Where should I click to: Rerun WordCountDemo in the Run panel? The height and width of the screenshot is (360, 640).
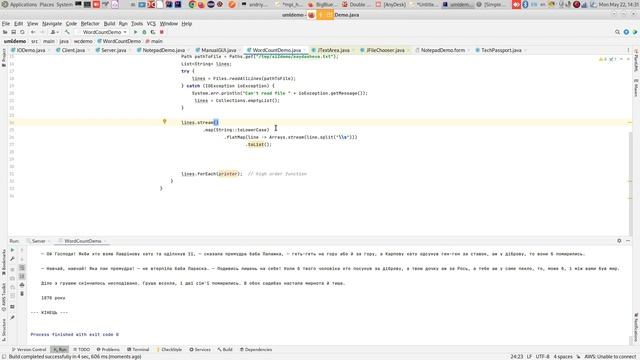pyautogui.click(x=12, y=250)
